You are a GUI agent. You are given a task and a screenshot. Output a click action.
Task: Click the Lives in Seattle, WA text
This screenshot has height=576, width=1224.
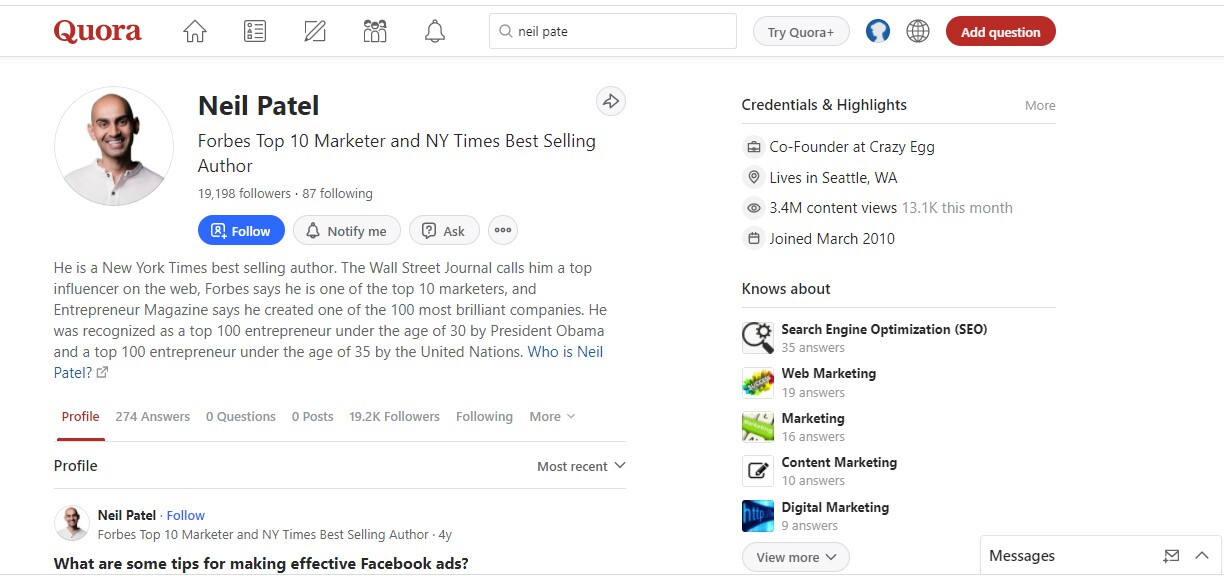833,178
